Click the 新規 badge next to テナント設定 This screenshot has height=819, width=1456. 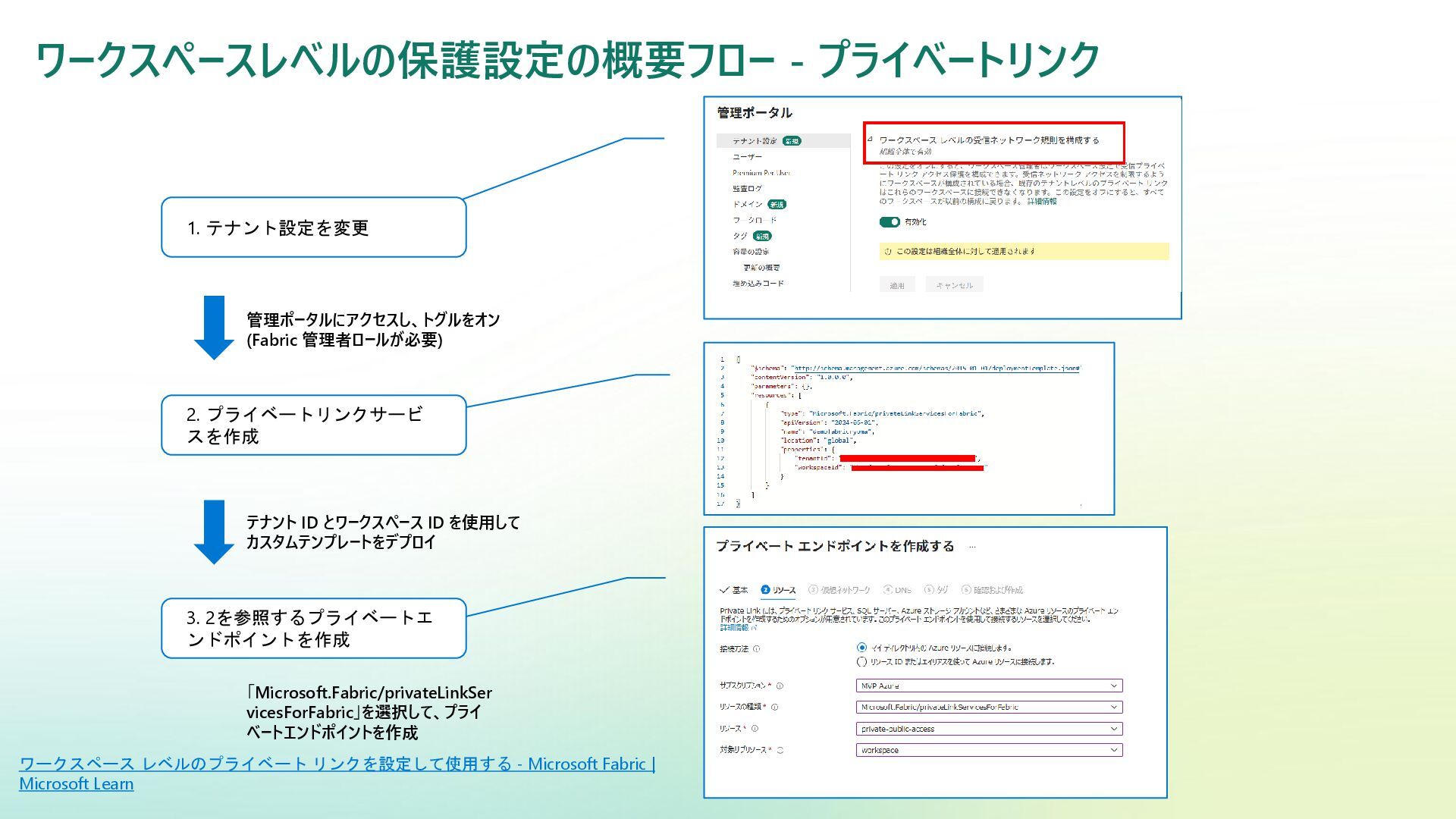(x=792, y=141)
